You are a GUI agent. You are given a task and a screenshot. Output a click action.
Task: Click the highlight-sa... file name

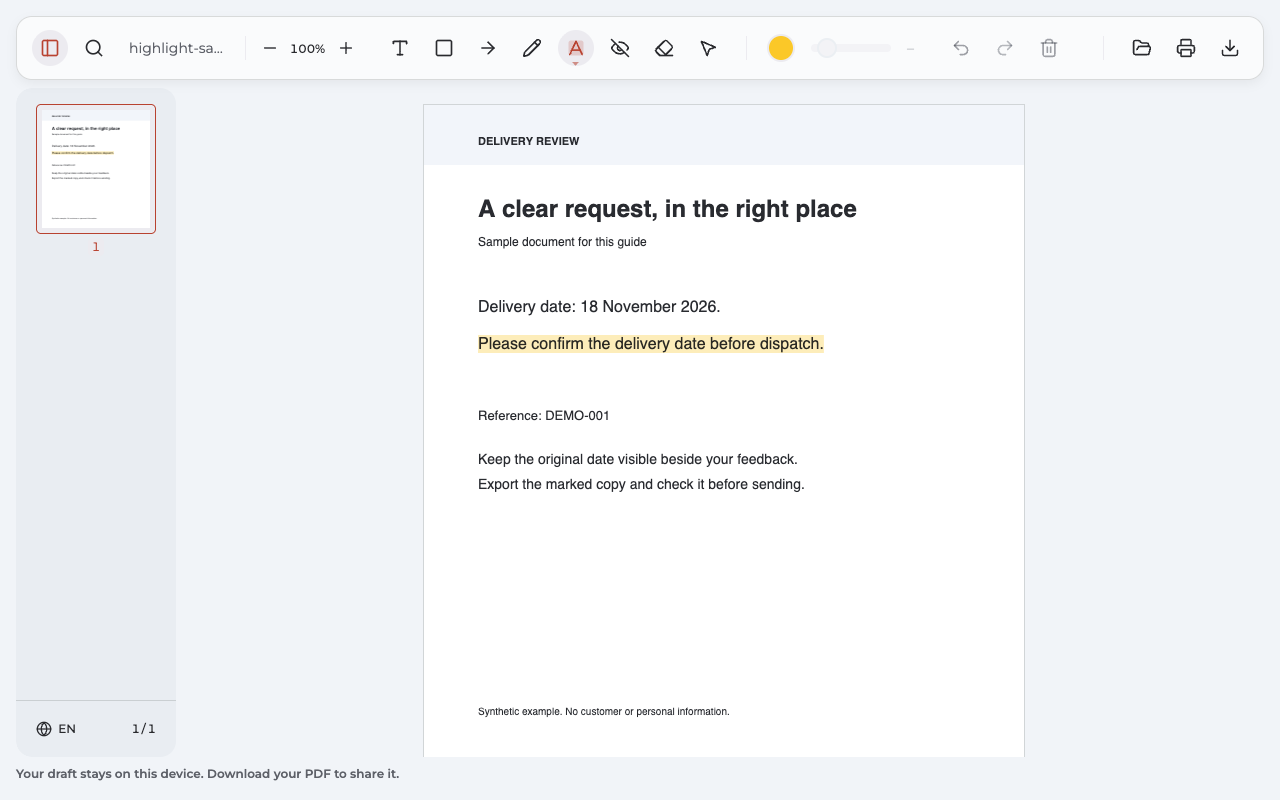(x=176, y=48)
